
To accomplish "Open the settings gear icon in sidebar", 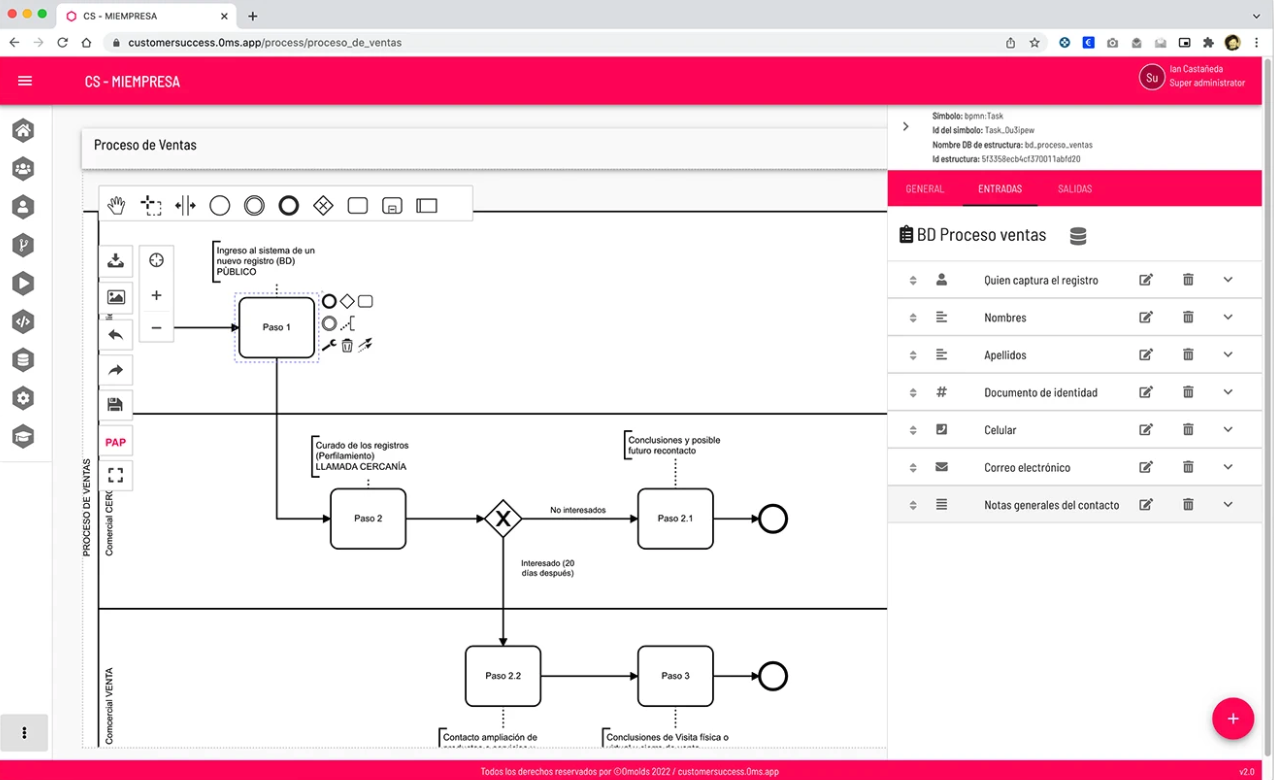I will point(23,398).
